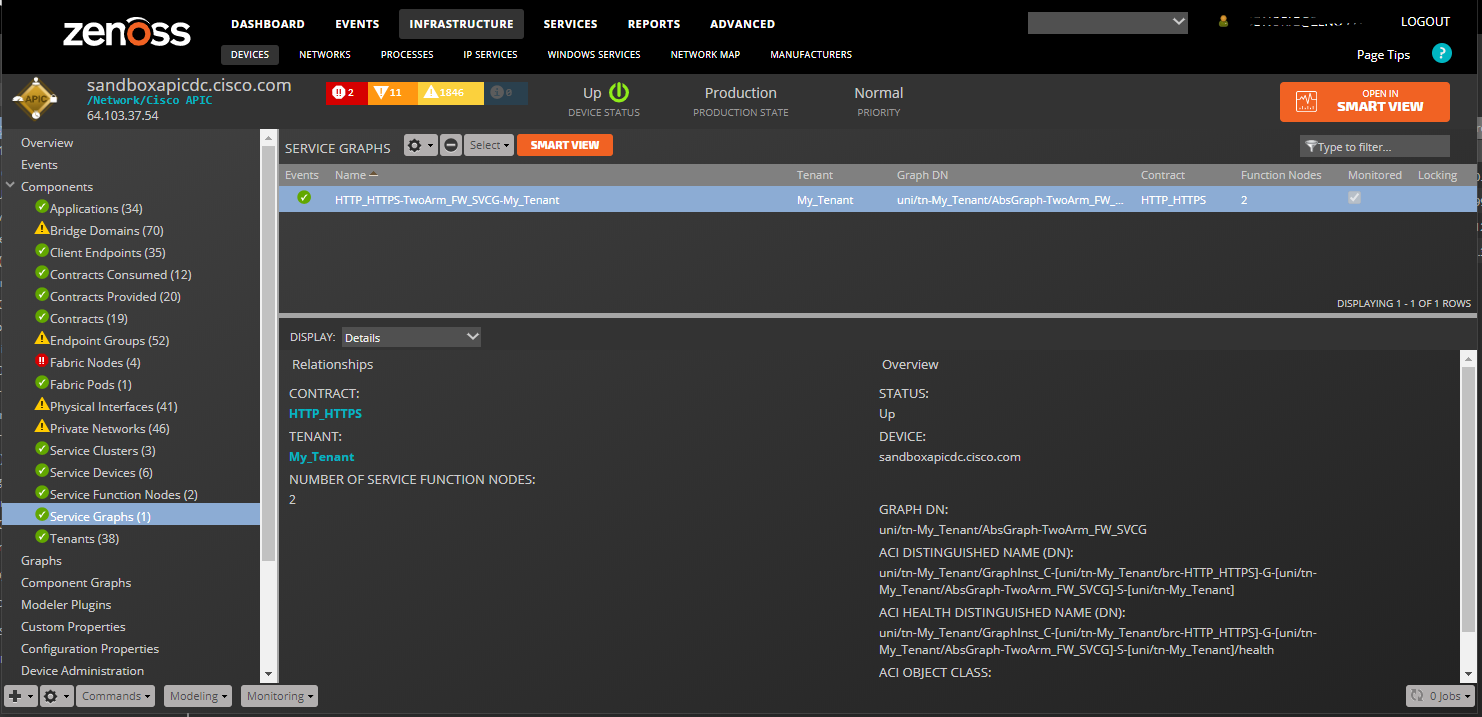This screenshot has width=1482, height=717.
Task: Click the Fabric Nodes critical status icon
Action: (42, 362)
